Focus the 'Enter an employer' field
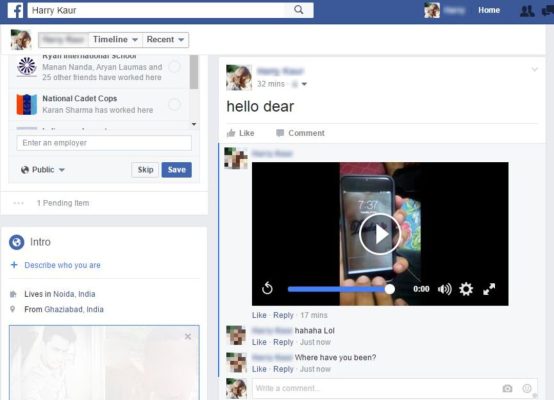The width and height of the screenshot is (554, 400). tap(104, 143)
